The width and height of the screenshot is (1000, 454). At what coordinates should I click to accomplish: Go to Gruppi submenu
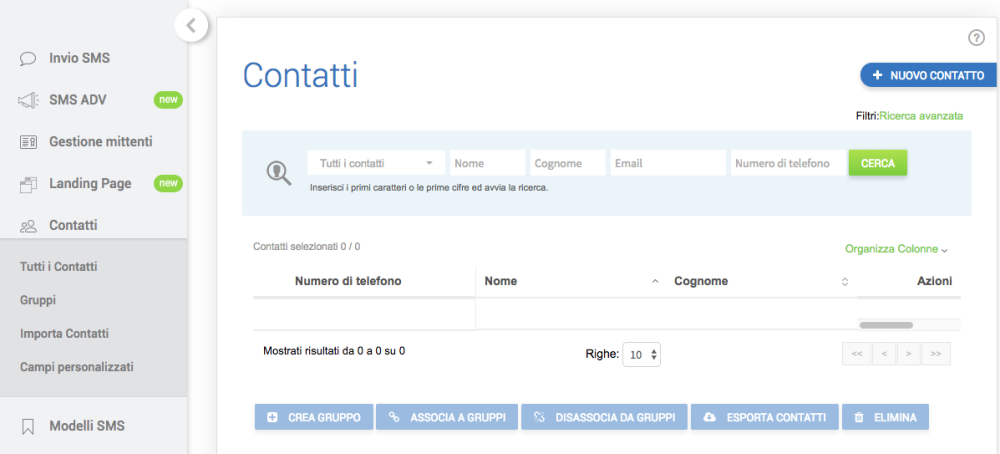38,300
